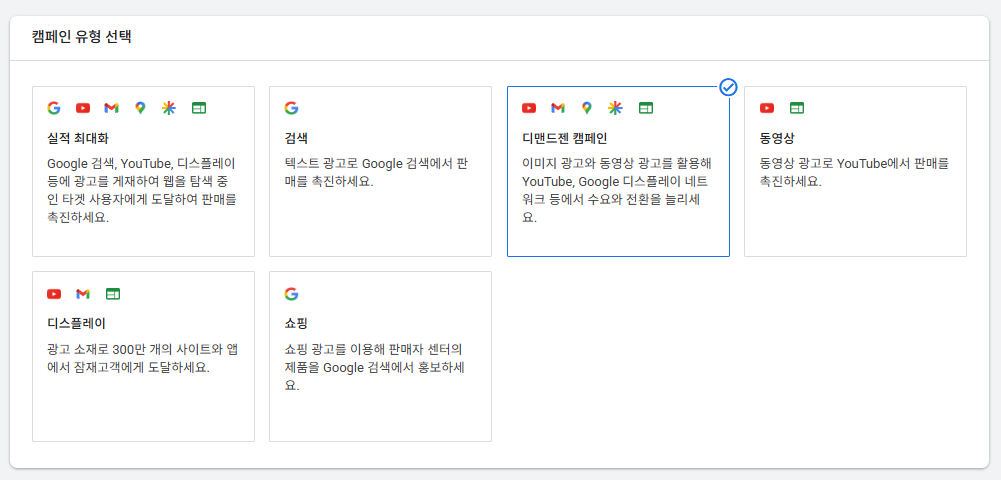Click the green Display icon in 동영상 card
This screenshot has height=480, width=1001.
coord(797,108)
